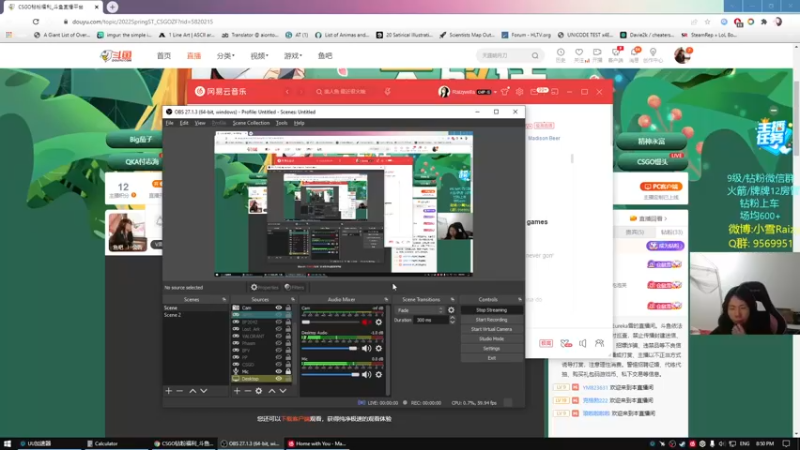Screen dimensions: 800x450
Task: Open OBS Tools menu
Action: [282, 123]
